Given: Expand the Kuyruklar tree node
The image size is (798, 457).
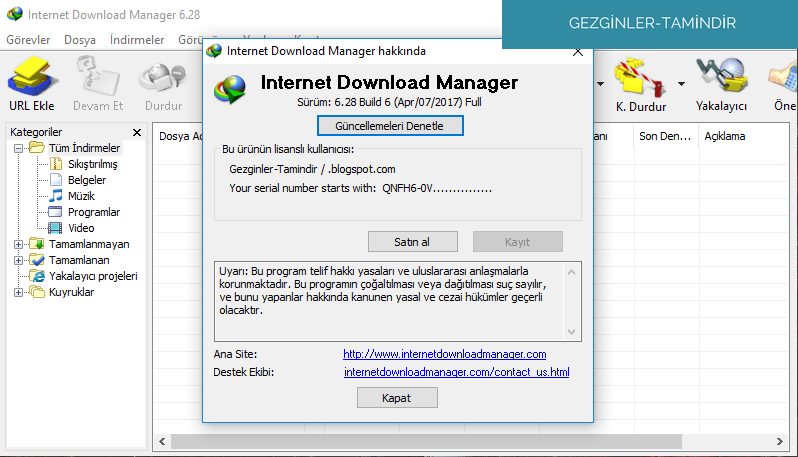Looking at the screenshot, I should (x=19, y=292).
